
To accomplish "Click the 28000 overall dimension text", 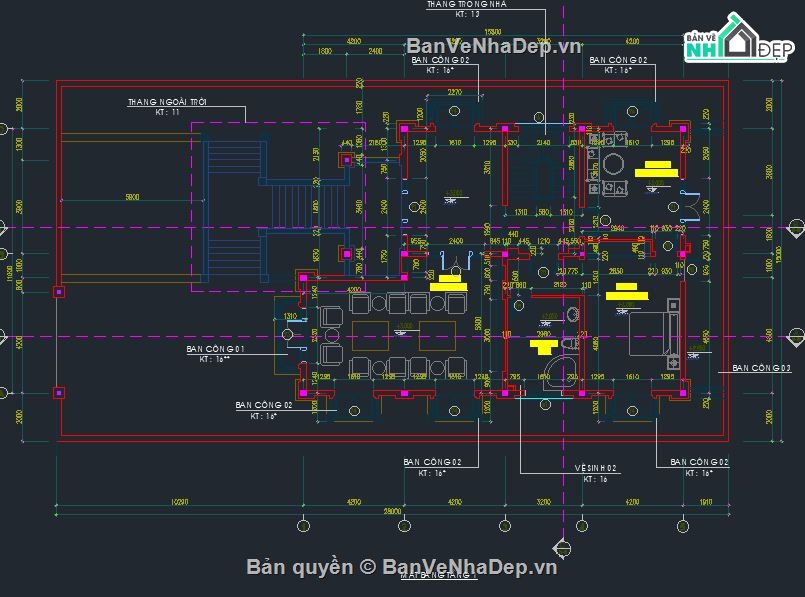I will point(392,512).
